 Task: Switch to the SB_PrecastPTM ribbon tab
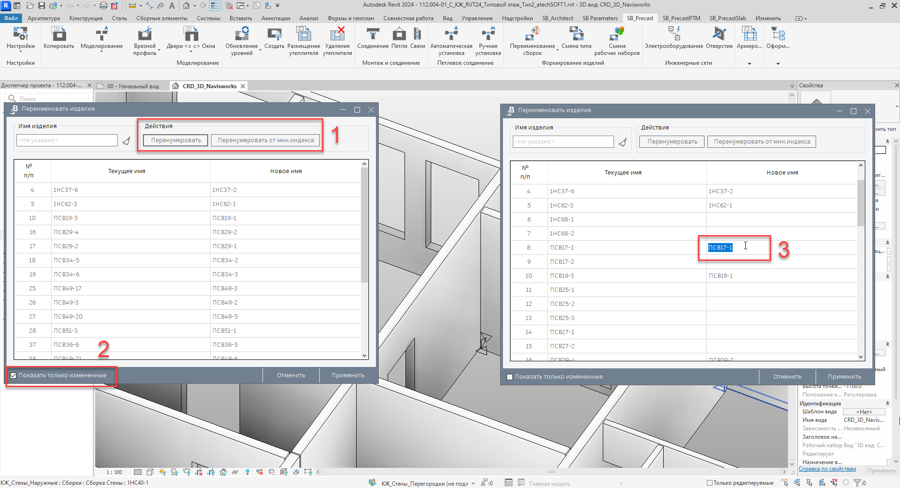coord(681,18)
